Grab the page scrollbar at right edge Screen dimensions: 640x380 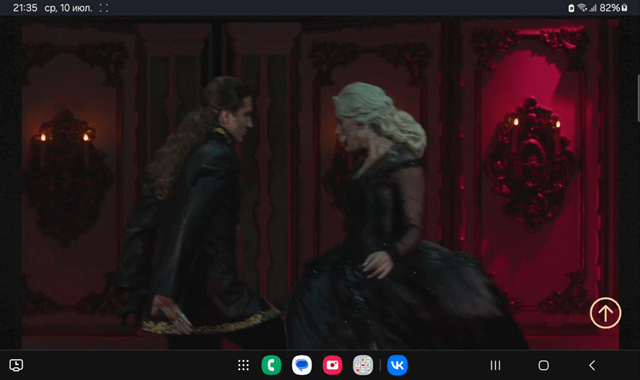(x=638, y=98)
